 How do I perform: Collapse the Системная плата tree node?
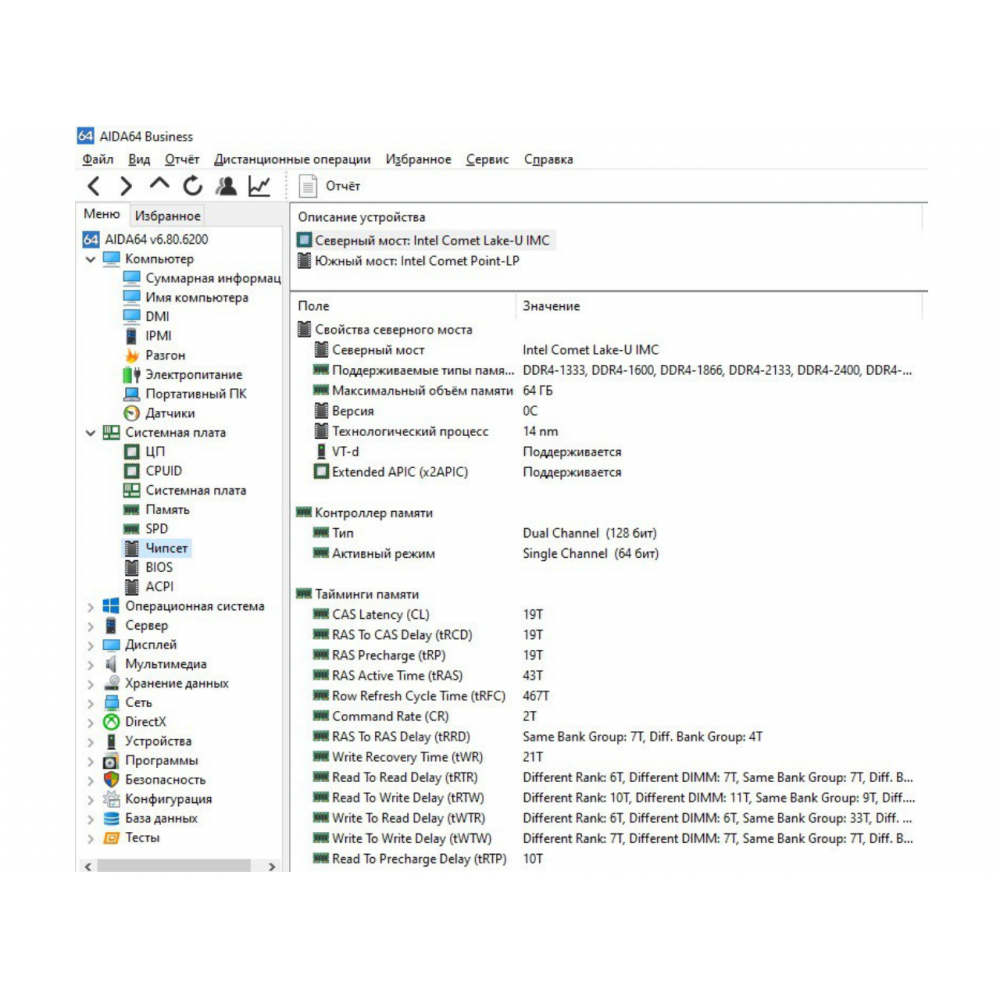(91, 432)
